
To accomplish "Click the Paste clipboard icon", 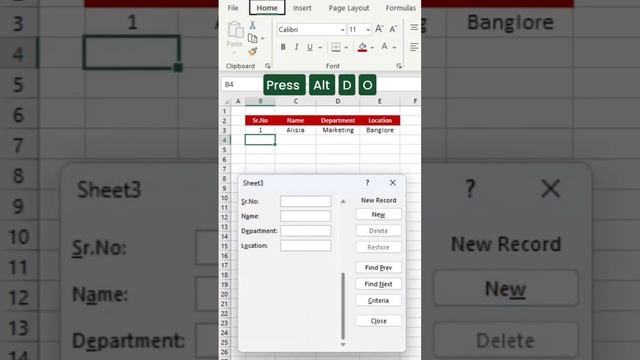I will coord(235,29).
